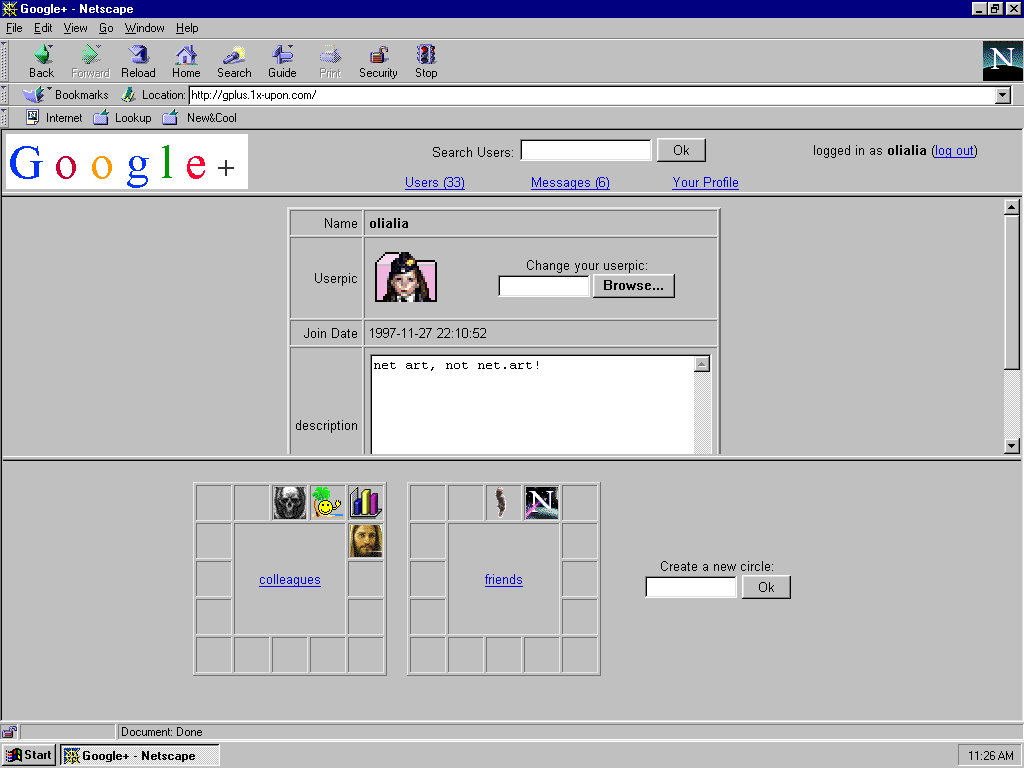This screenshot has width=1024, height=768.
Task: Click the Netscape N logo throbber
Action: pos(1002,61)
